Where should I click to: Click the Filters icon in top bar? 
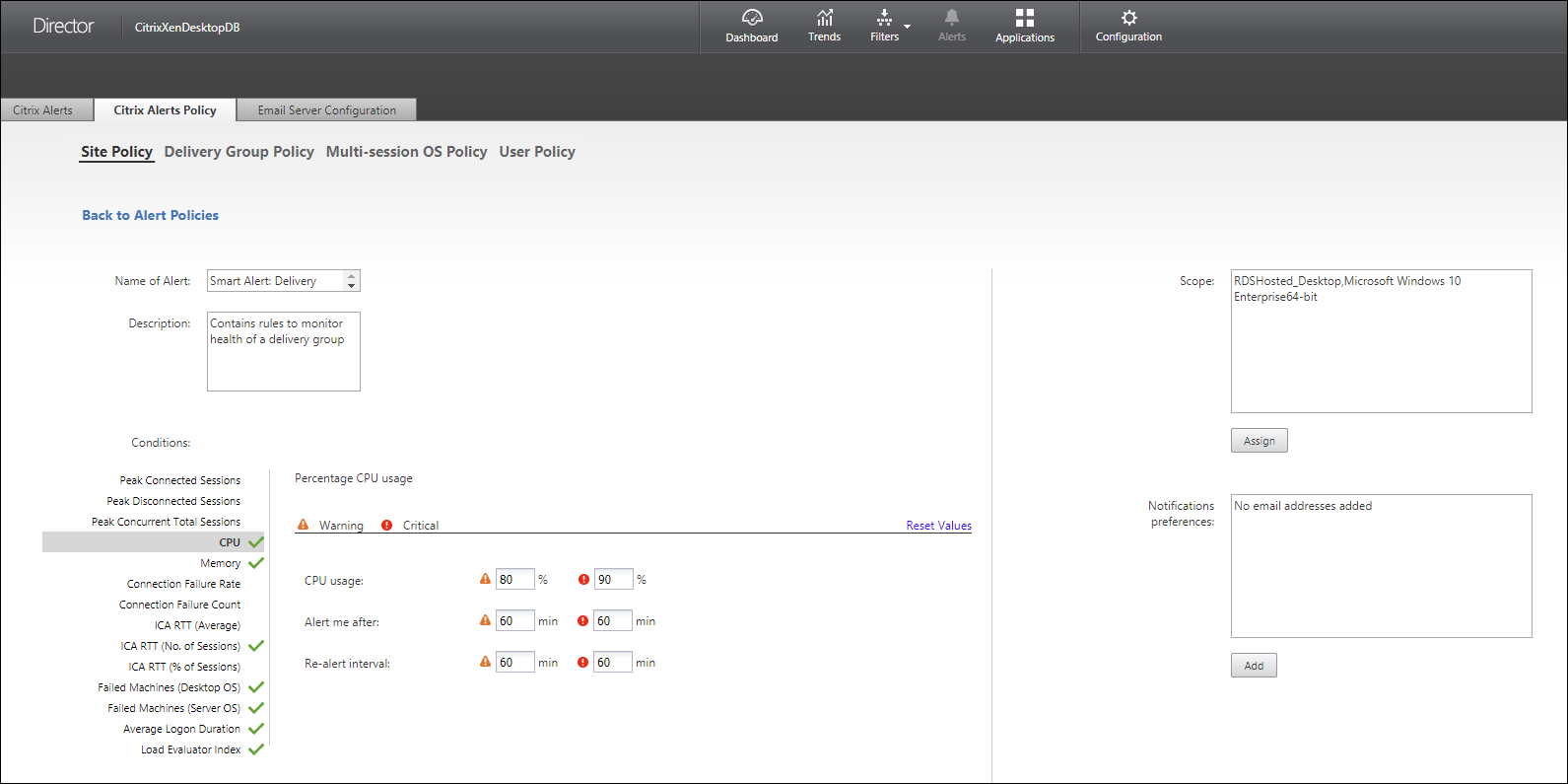pyautogui.click(x=884, y=18)
